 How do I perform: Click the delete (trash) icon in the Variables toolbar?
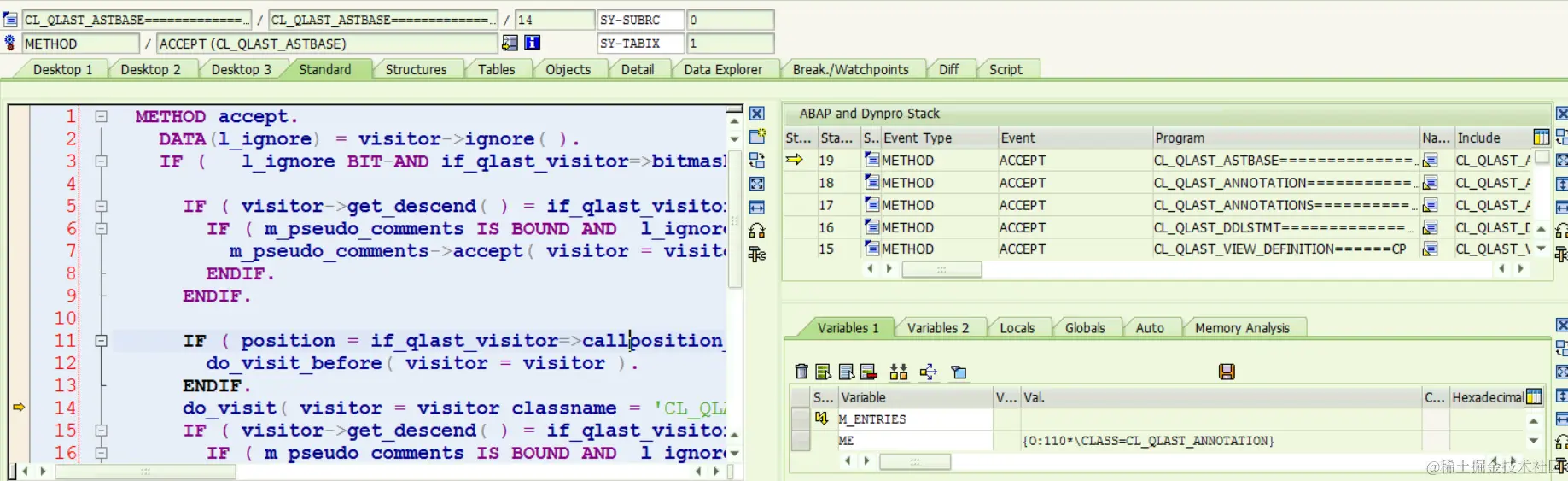pos(801,372)
